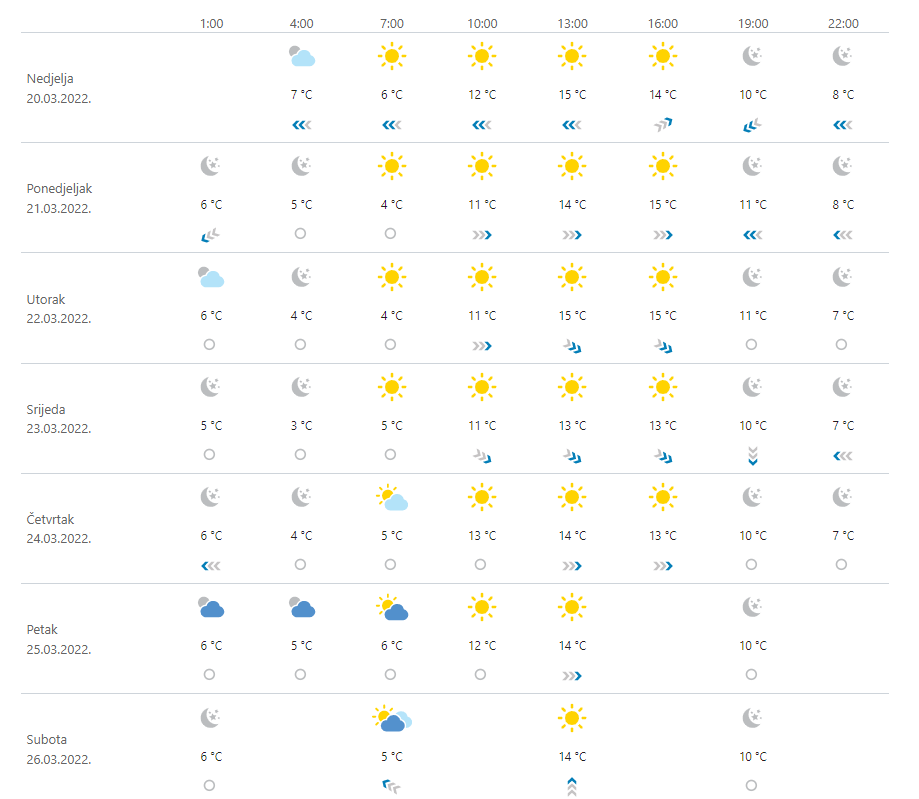Click the sun icon for Nedjelja at 13:00
The image size is (919, 799).
572,57
